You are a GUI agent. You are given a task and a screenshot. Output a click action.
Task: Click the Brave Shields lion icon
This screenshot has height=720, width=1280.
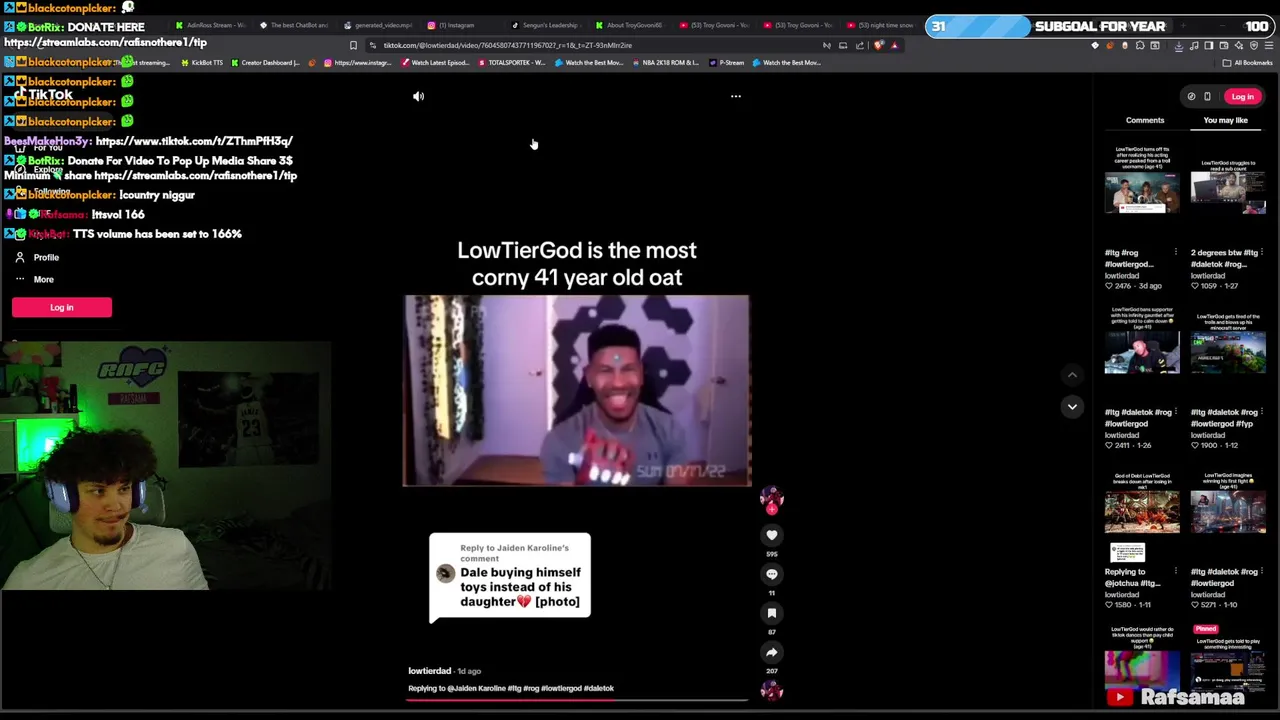click(x=879, y=45)
